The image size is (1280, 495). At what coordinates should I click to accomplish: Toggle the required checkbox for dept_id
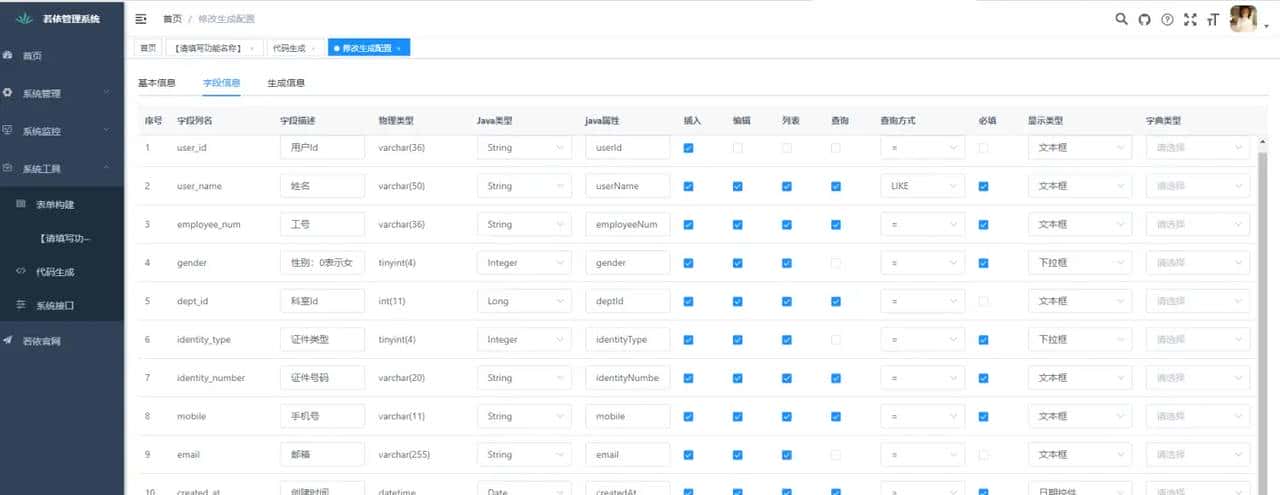tap(983, 301)
